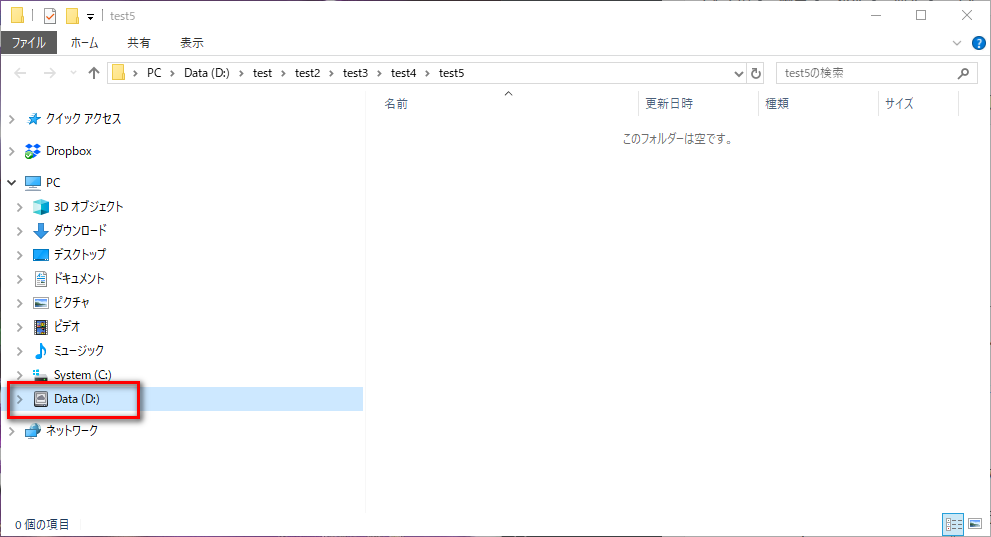The height and width of the screenshot is (537, 991).
Task: Switch to details view layout
Action: click(953, 524)
